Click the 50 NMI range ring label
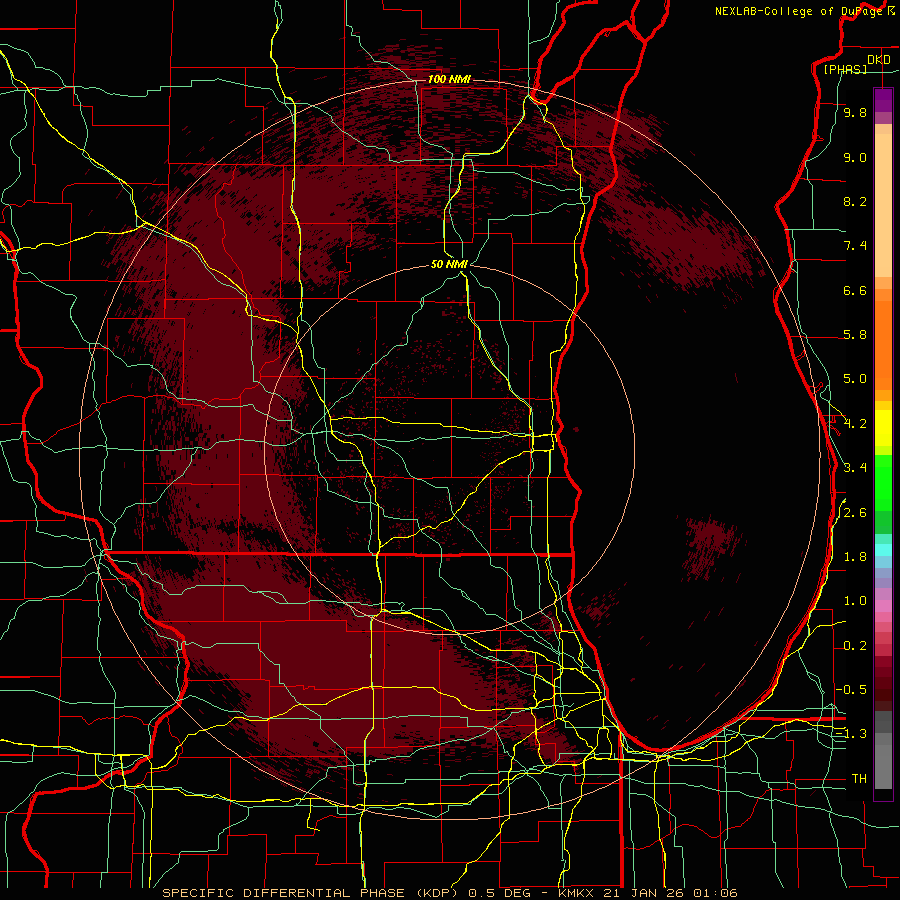 coord(449,264)
